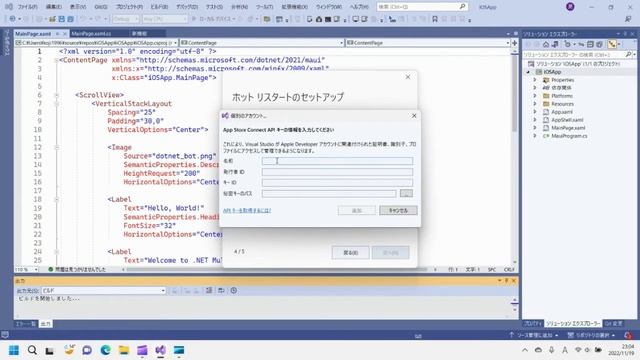640x360 pixels.
Task: Click the Start local device run button
Action: click(212, 19)
